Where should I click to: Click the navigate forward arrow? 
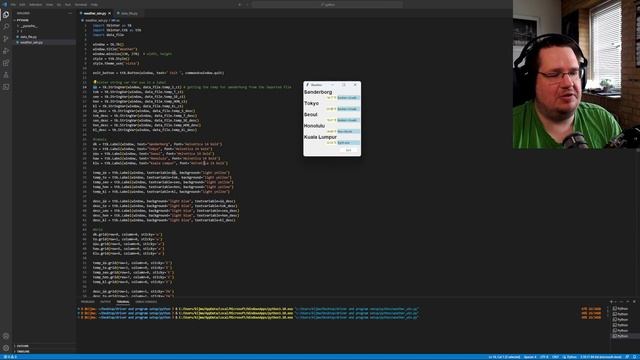point(247,4)
